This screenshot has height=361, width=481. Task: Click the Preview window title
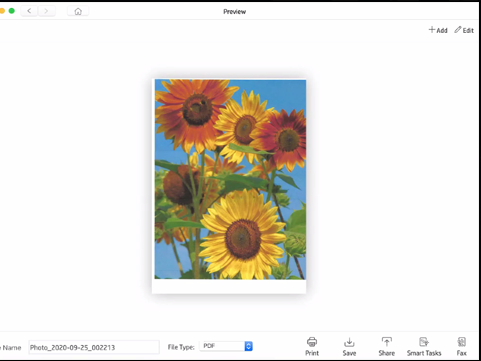(234, 11)
